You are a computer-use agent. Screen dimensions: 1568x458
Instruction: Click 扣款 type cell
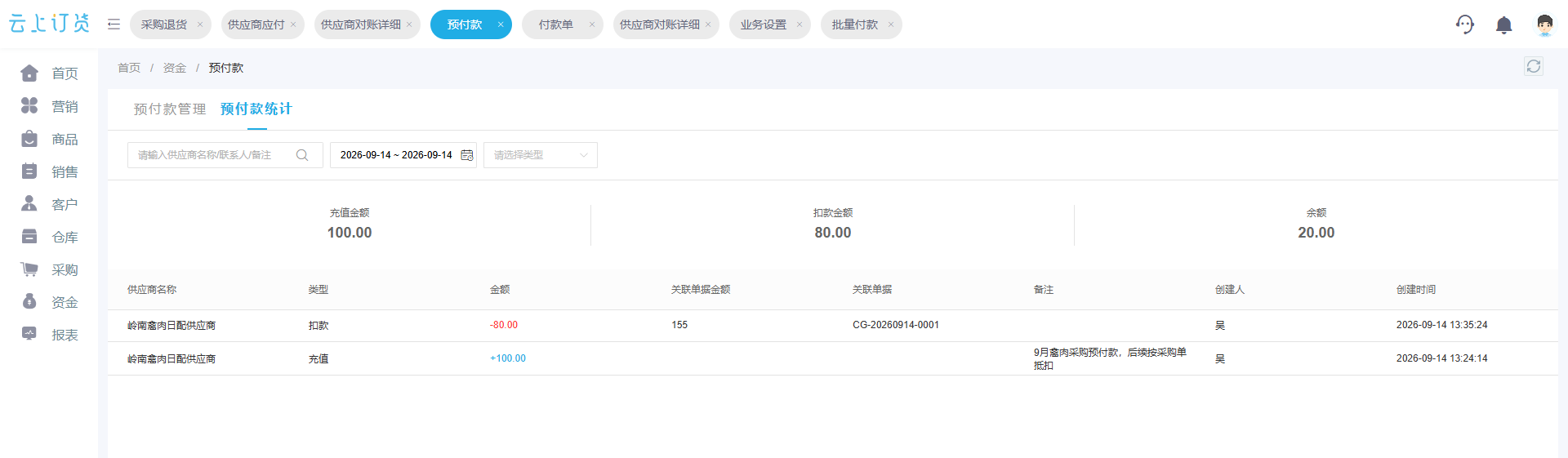coord(318,325)
